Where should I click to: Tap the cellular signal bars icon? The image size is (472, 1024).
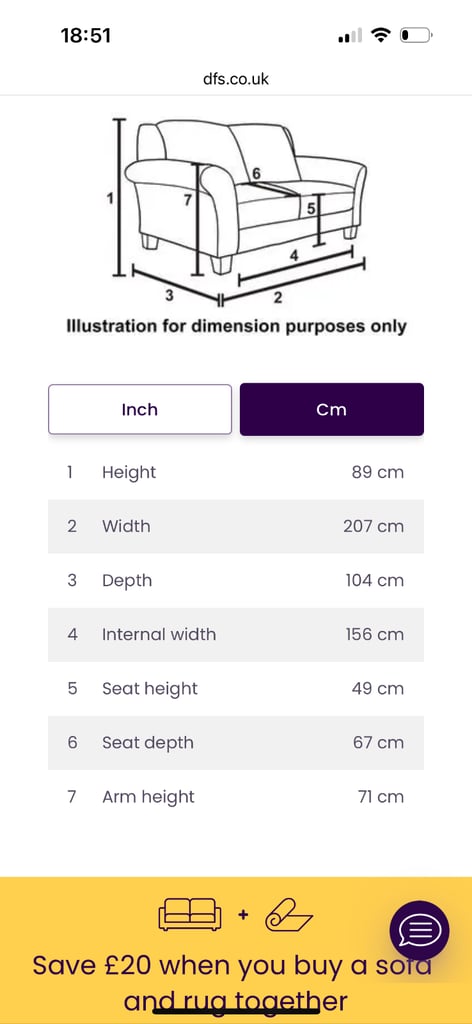(x=350, y=37)
